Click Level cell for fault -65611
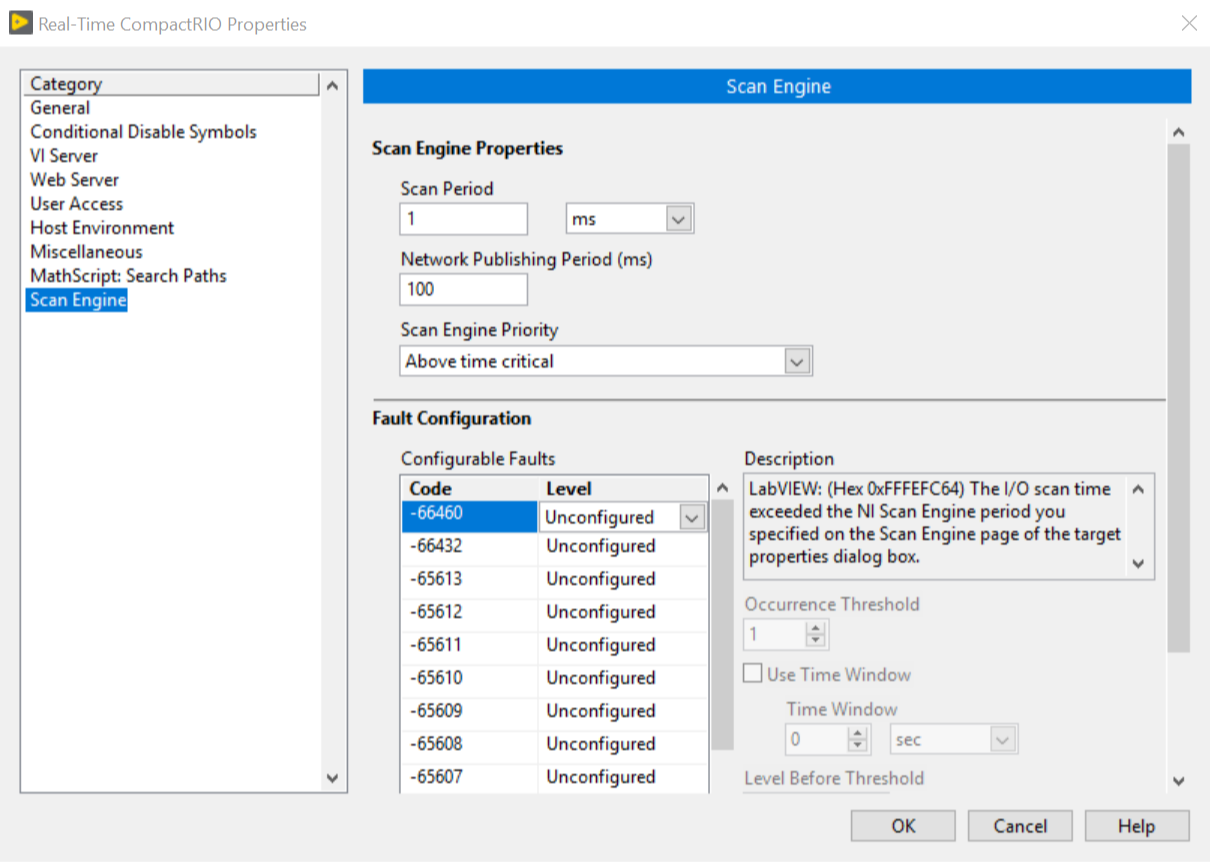 (x=623, y=645)
